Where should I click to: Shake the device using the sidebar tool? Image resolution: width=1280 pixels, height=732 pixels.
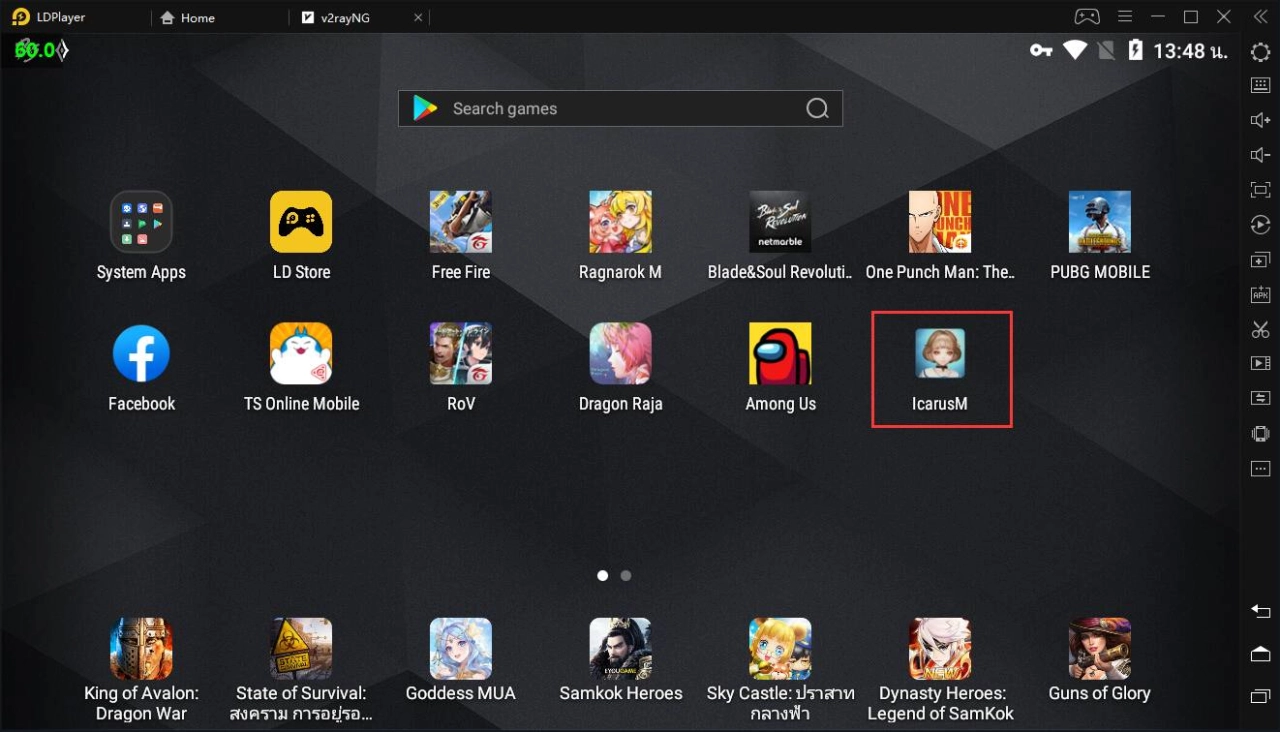point(1260,433)
